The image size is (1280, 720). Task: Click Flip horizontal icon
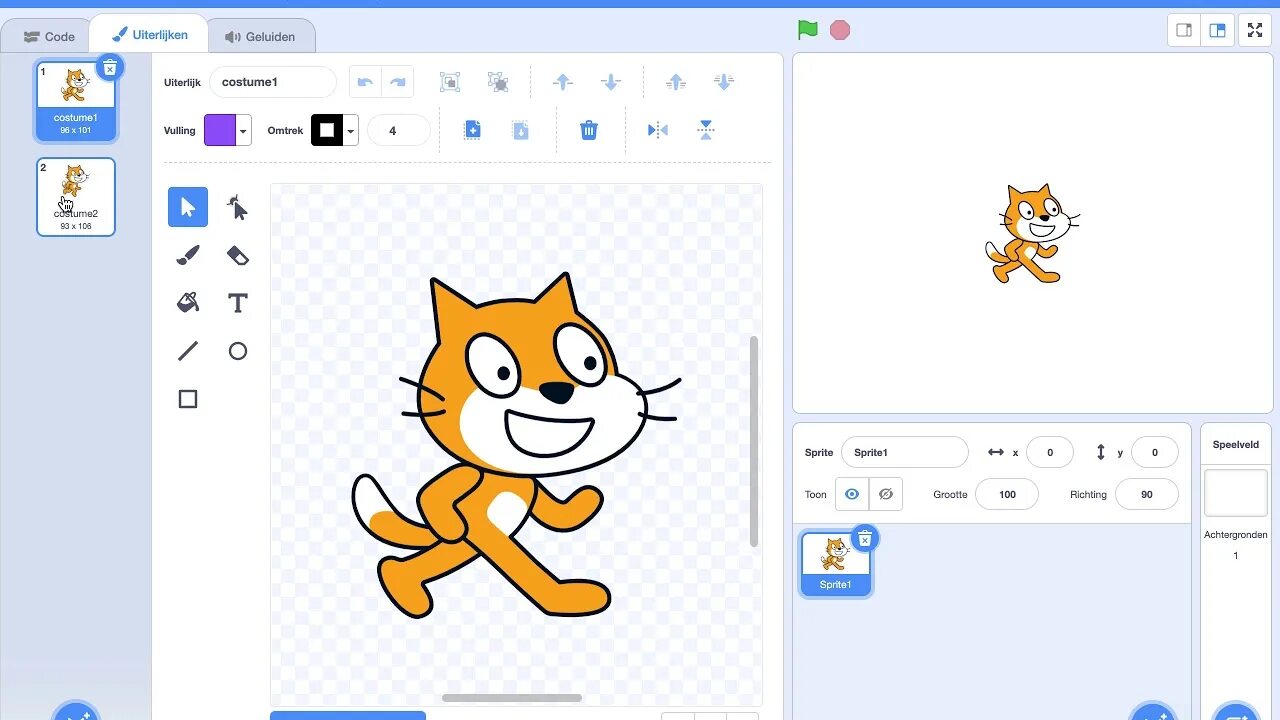(x=657, y=130)
